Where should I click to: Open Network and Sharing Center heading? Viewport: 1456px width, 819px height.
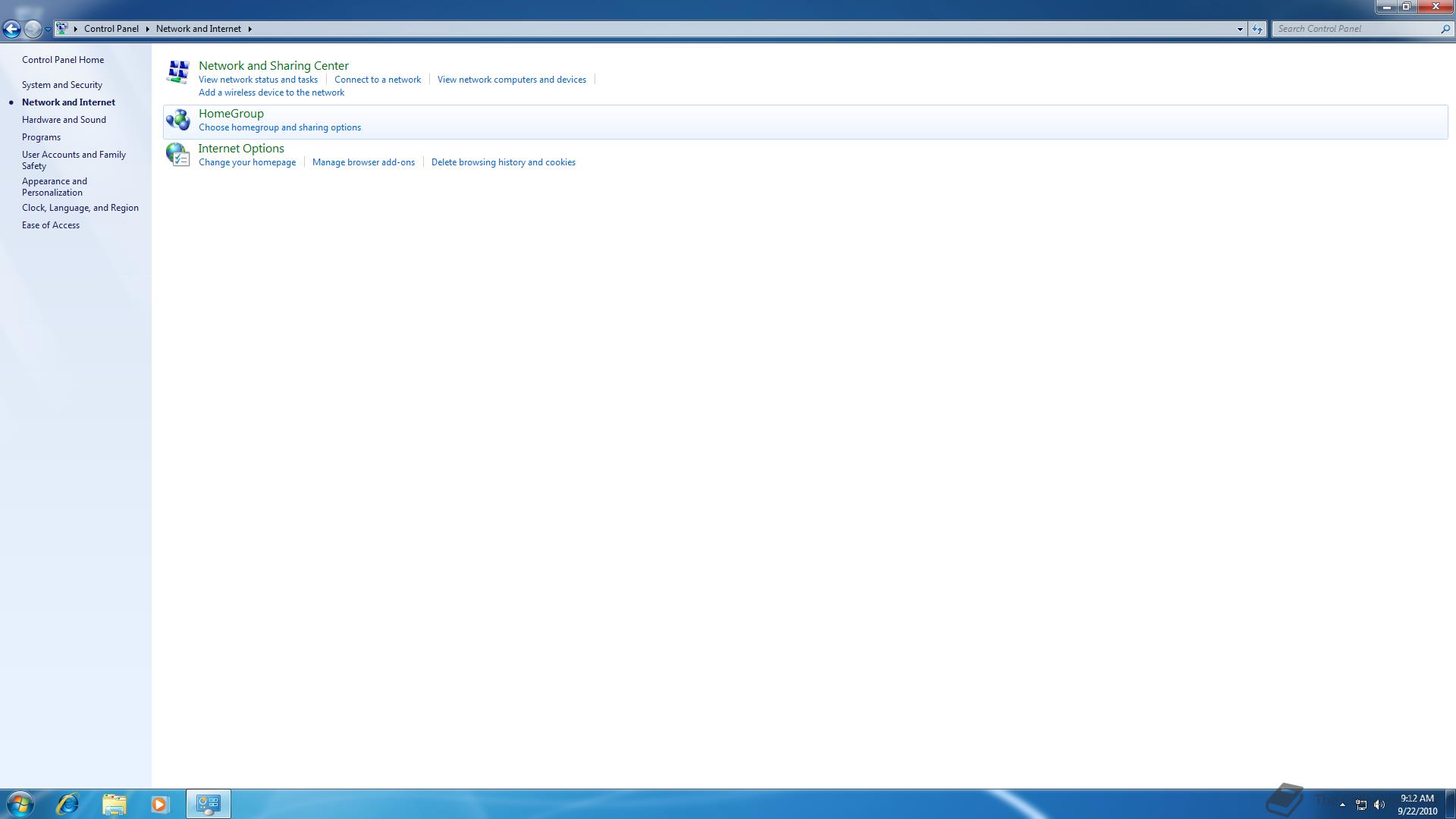click(x=274, y=66)
